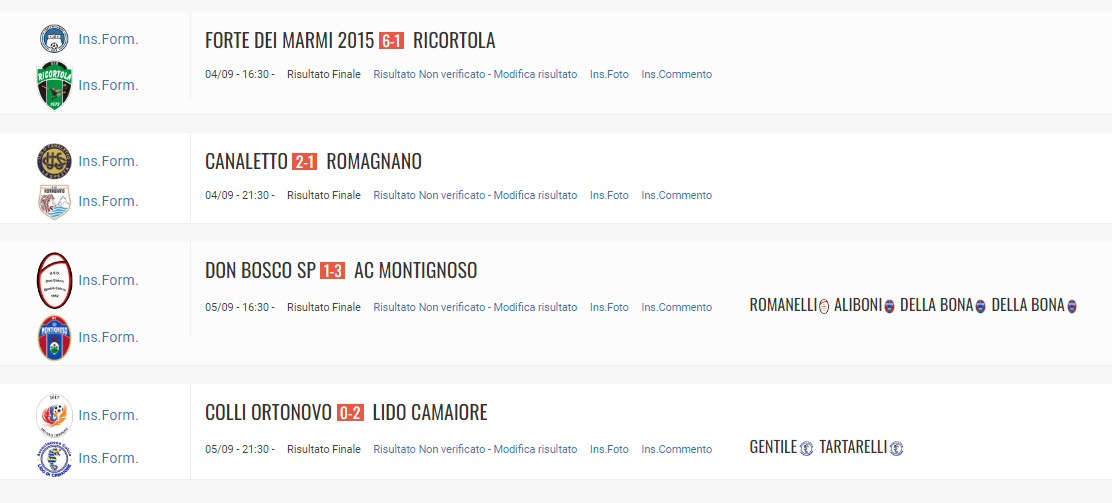Click the Colli Ortonovo team crest
Viewport: 1112px width, 503px height.
55,415
